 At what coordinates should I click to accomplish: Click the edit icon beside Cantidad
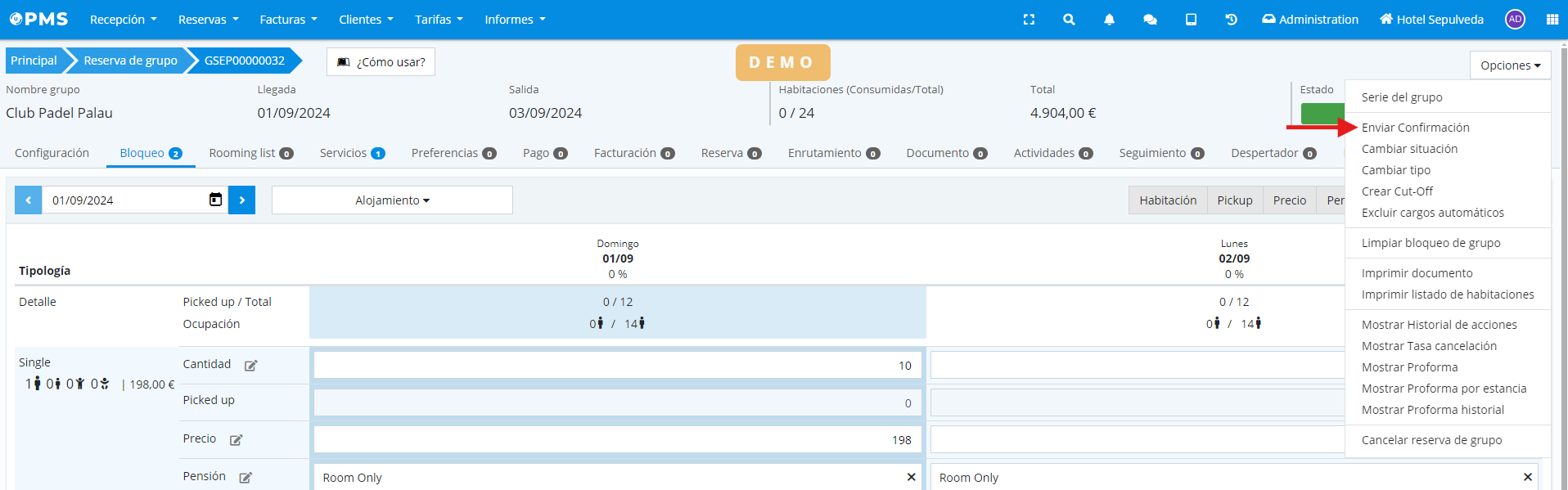point(250,366)
